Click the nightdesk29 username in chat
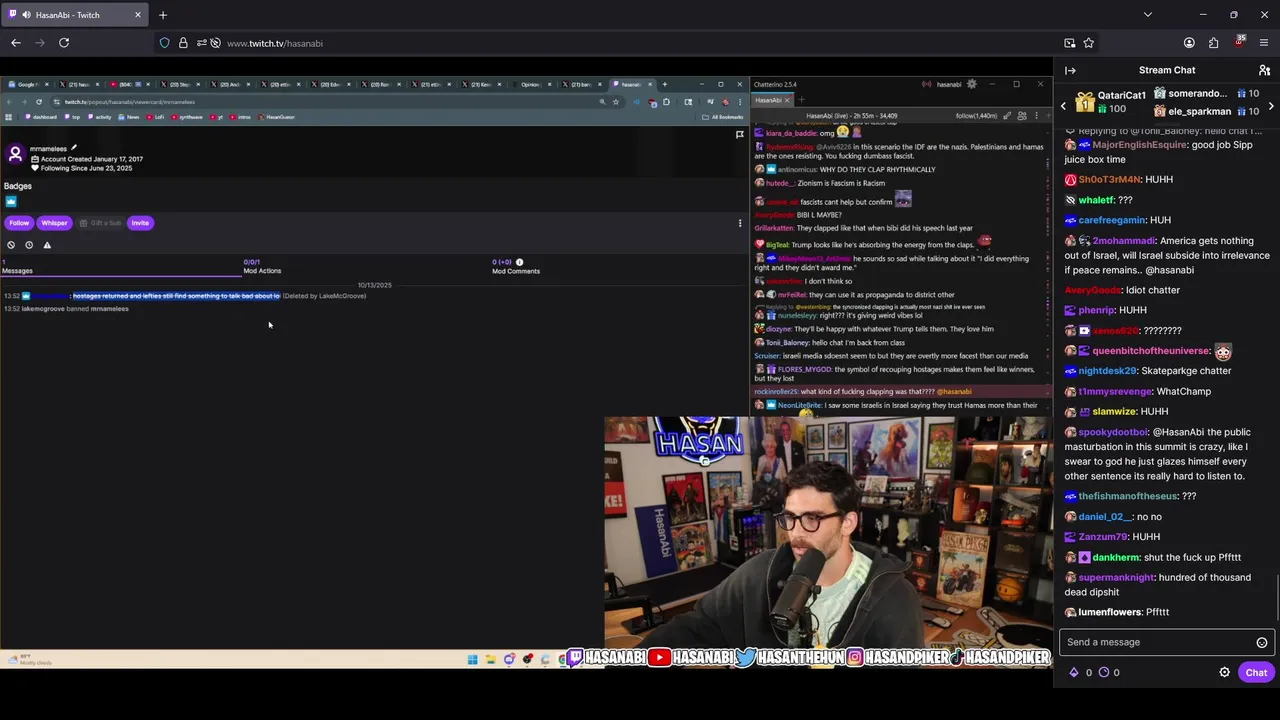This screenshot has width=1280, height=720. [1107, 371]
